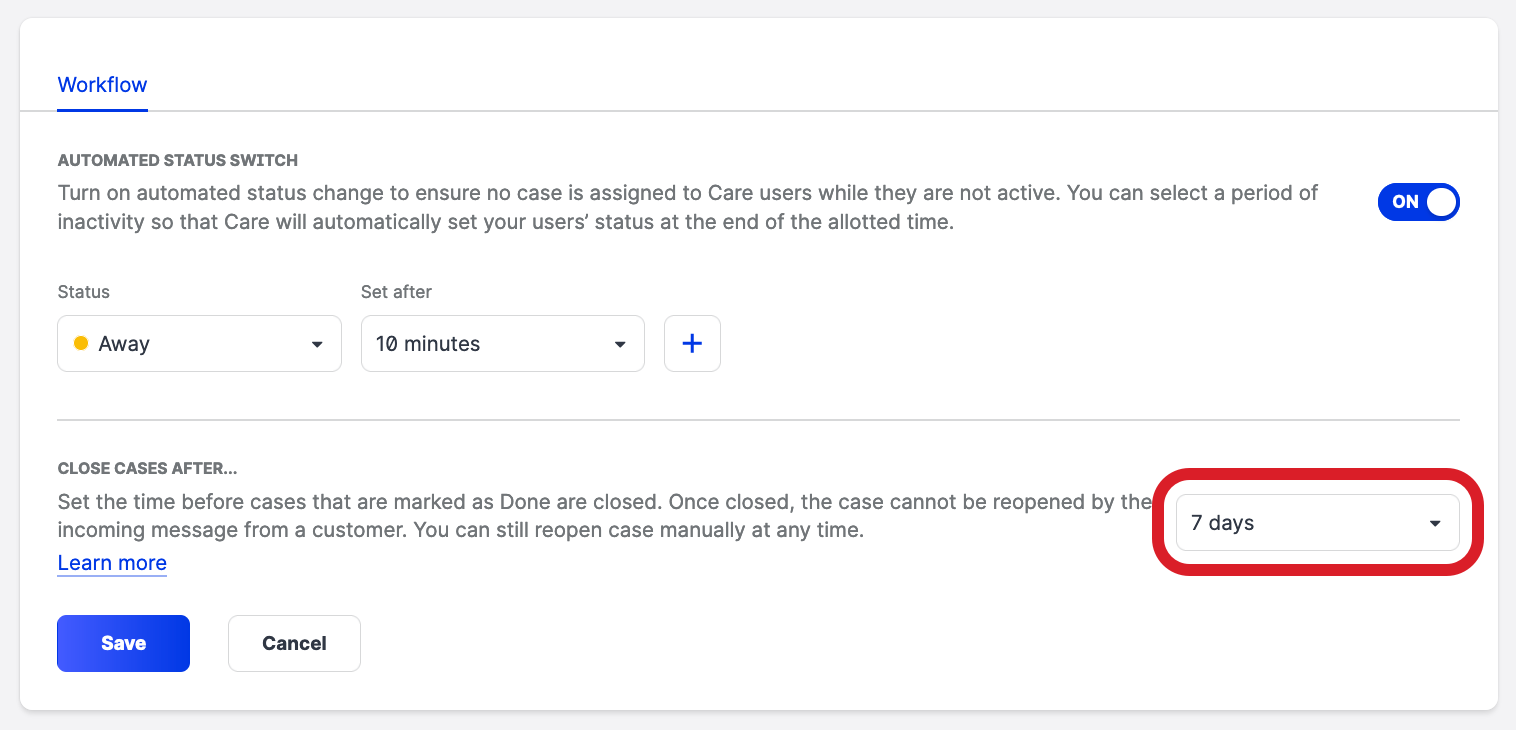Switch to the Workflow tab
The image size is (1516, 730).
click(102, 85)
